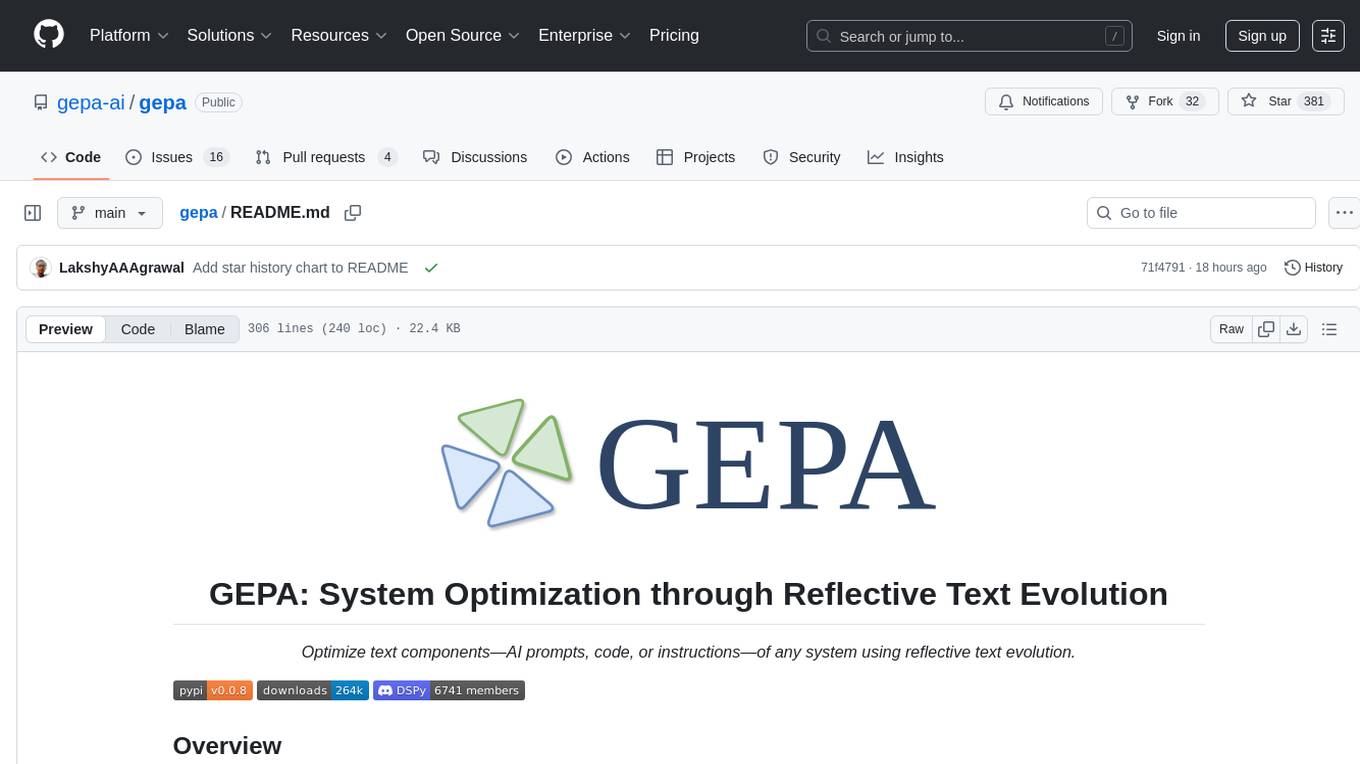This screenshot has height=764, width=1360.
Task: Open the DSPy Discord members badge
Action: [x=449, y=690]
